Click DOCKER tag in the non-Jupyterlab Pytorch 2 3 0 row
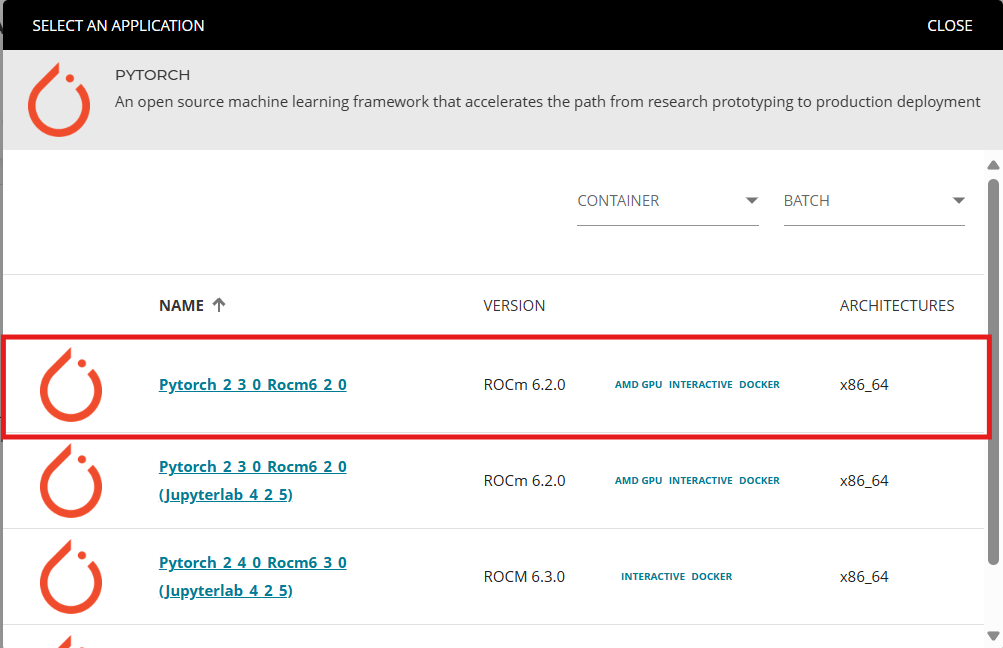Viewport: 1003px width, 648px height. point(759,384)
